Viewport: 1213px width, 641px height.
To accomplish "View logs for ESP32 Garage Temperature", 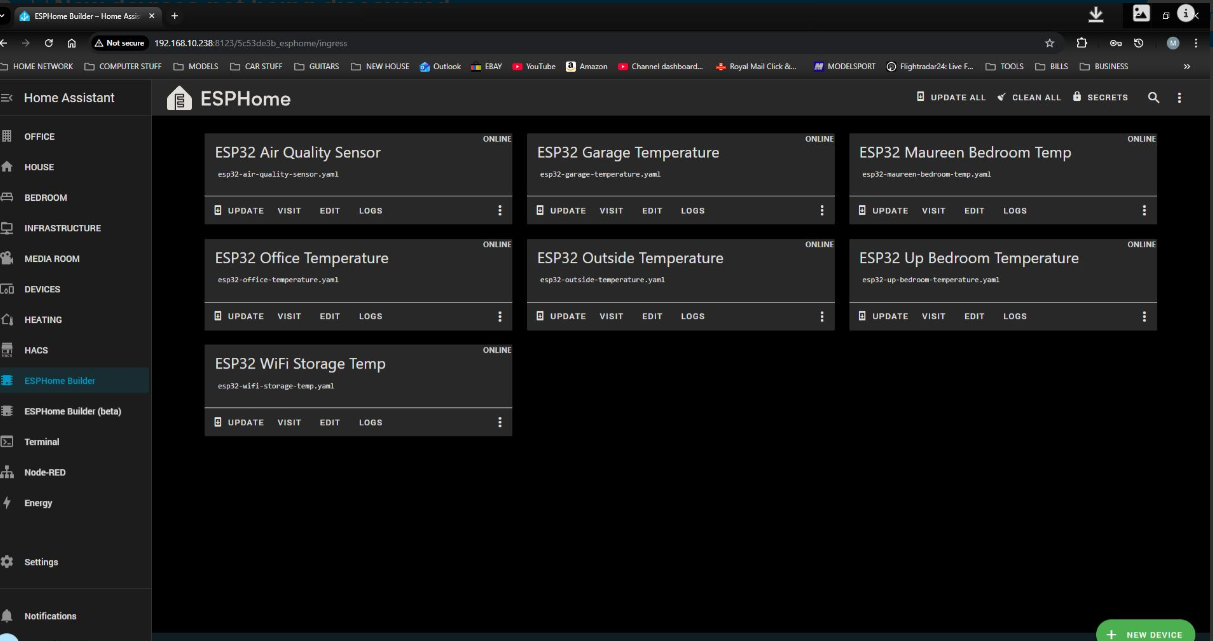I will 693,211.
